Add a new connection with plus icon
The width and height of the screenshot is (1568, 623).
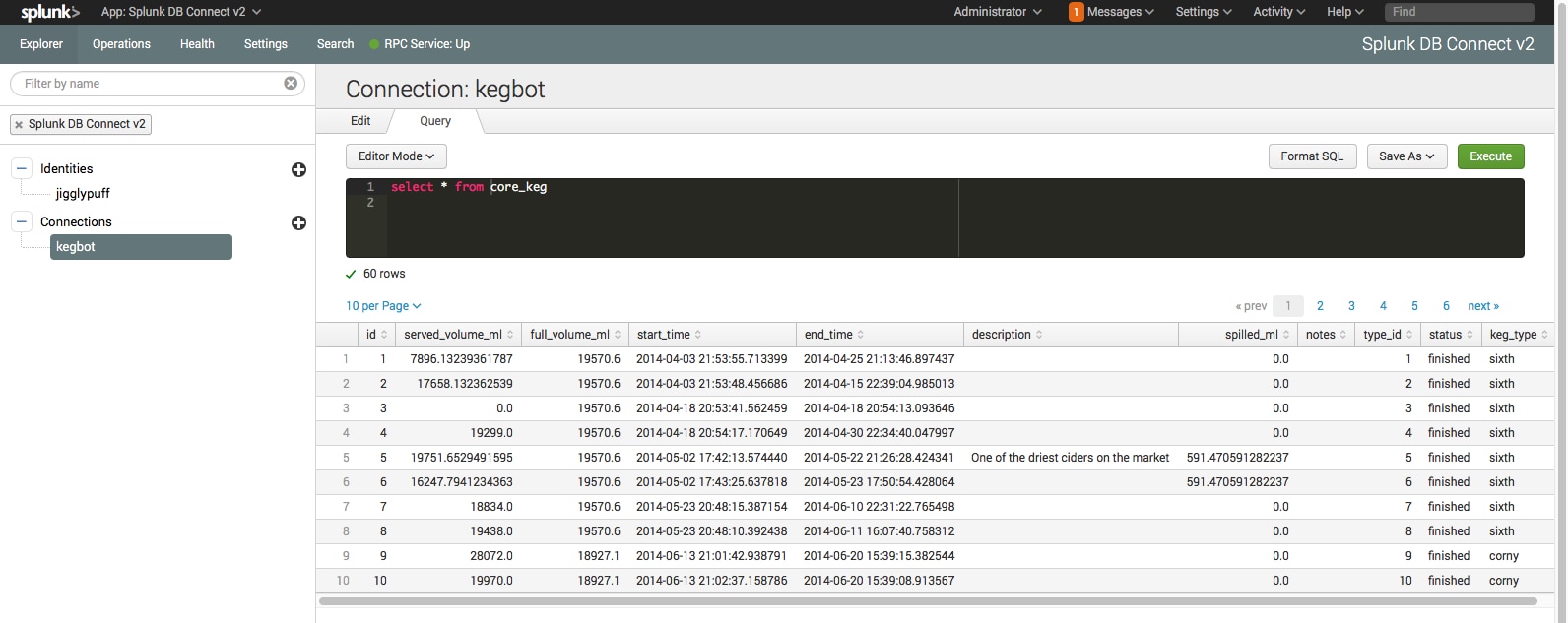pos(298,223)
